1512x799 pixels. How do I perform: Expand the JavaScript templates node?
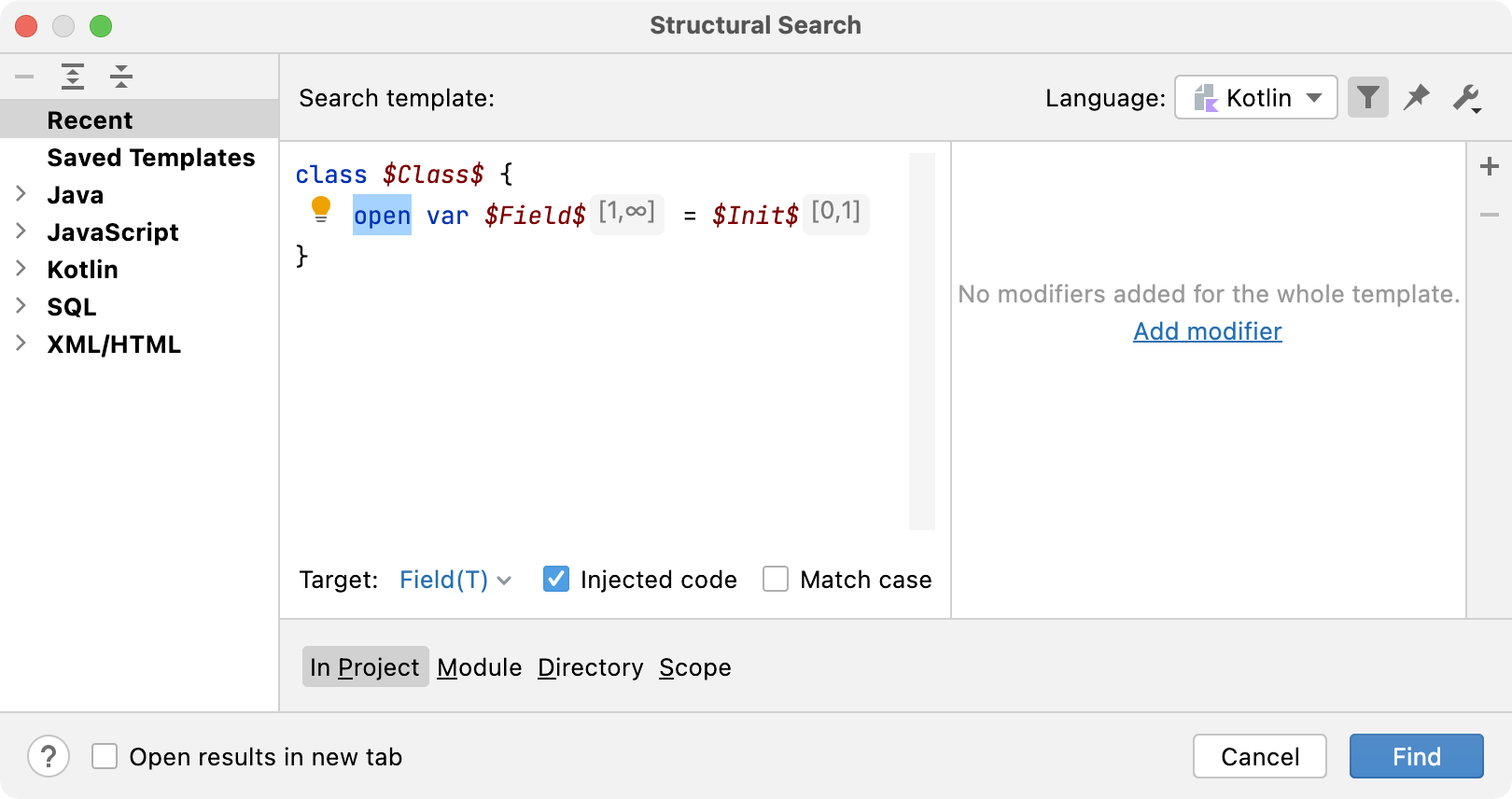coord(21,231)
